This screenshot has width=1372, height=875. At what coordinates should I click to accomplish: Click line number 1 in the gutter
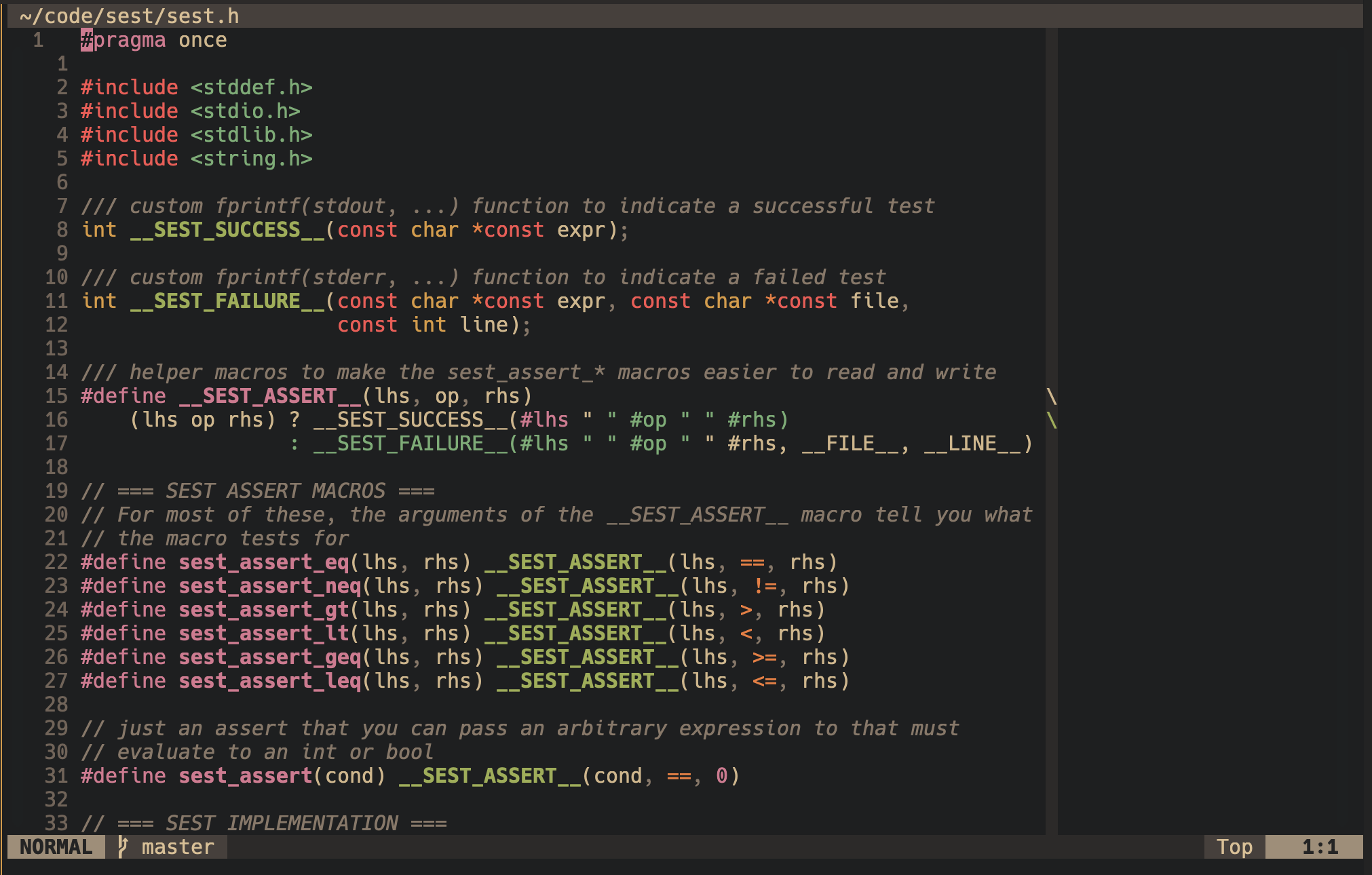38,40
